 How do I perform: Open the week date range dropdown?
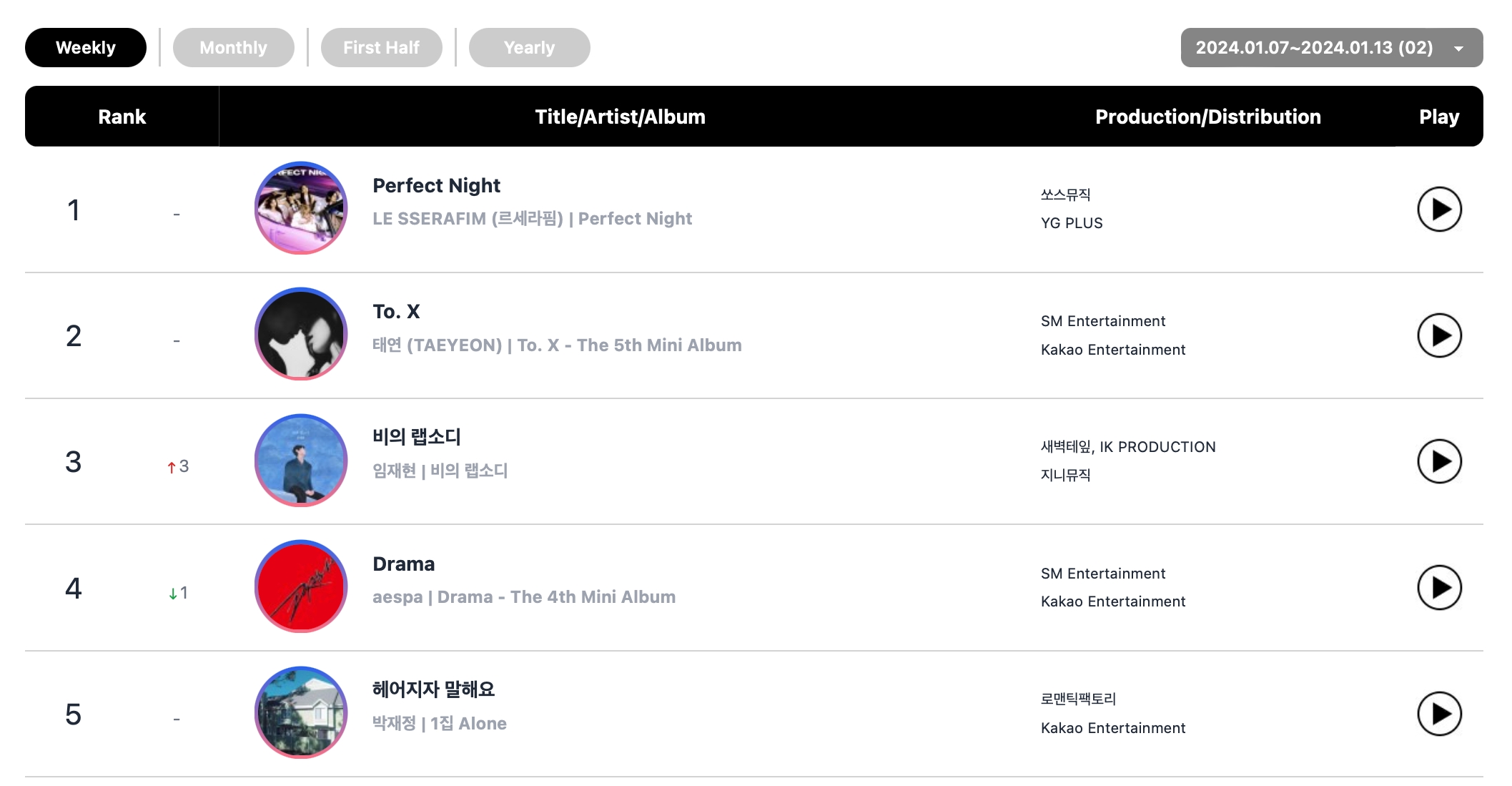pyautogui.click(x=1331, y=48)
